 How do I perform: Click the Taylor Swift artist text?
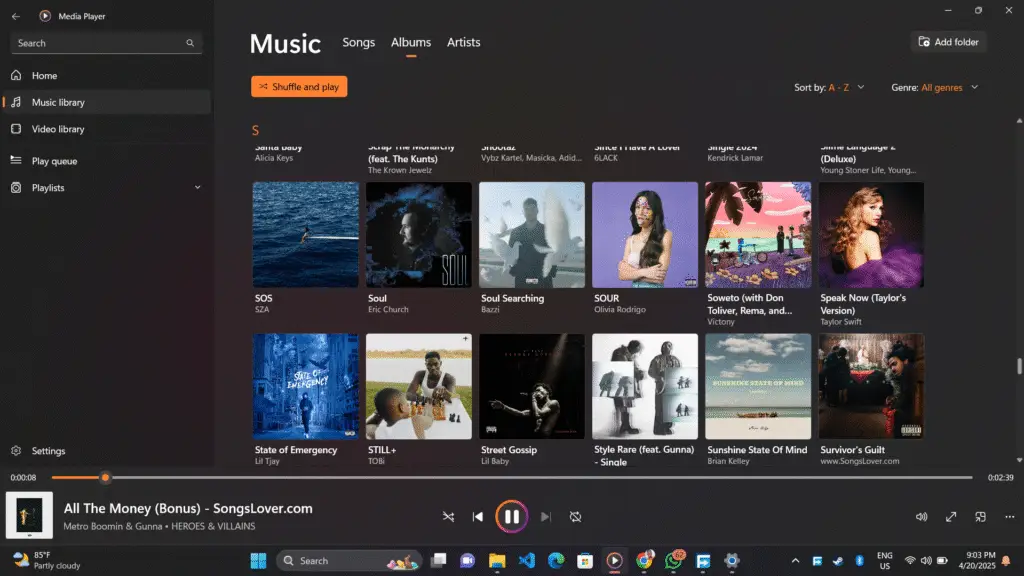click(840, 322)
